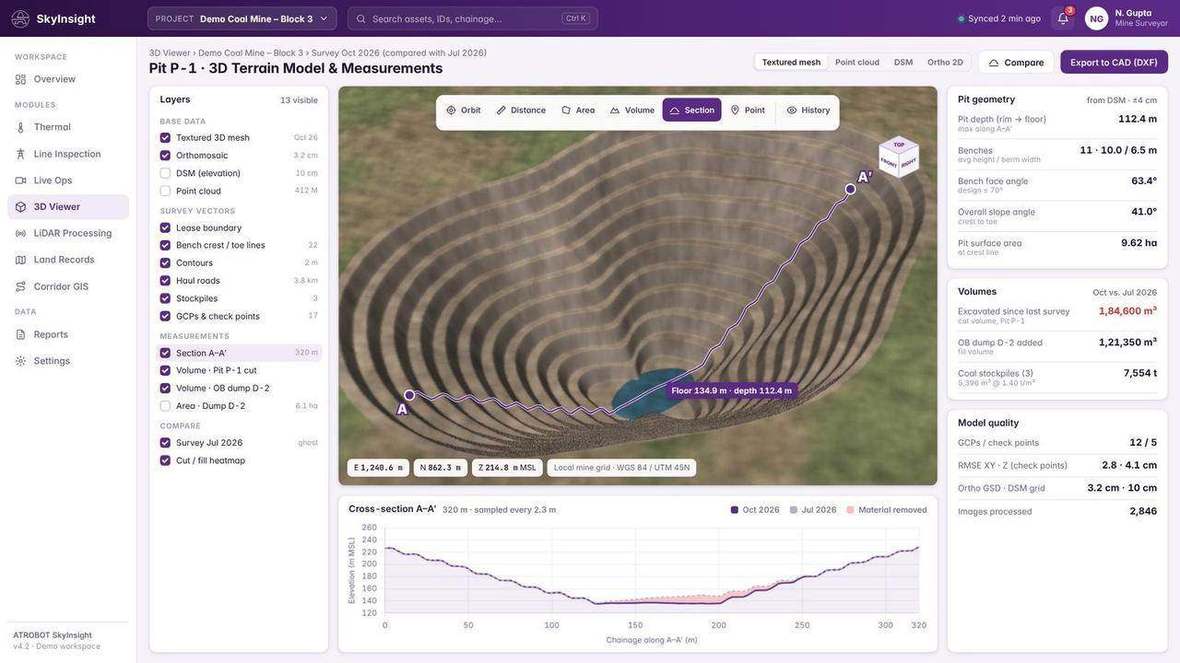Go to Demo Coal Mine – Block 3 breadcrumb

click(251, 53)
